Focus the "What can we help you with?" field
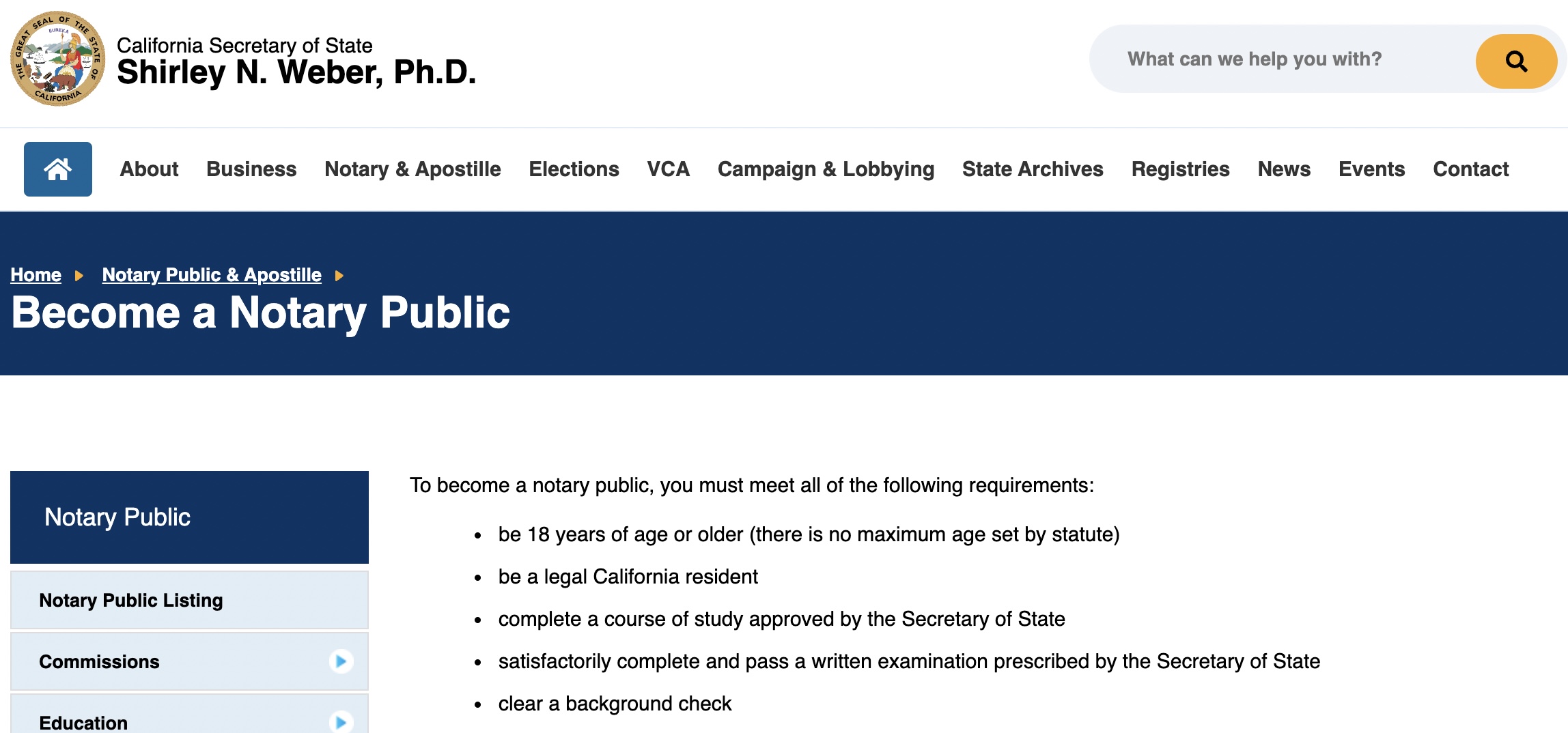The width and height of the screenshot is (1568, 733). [1284, 59]
